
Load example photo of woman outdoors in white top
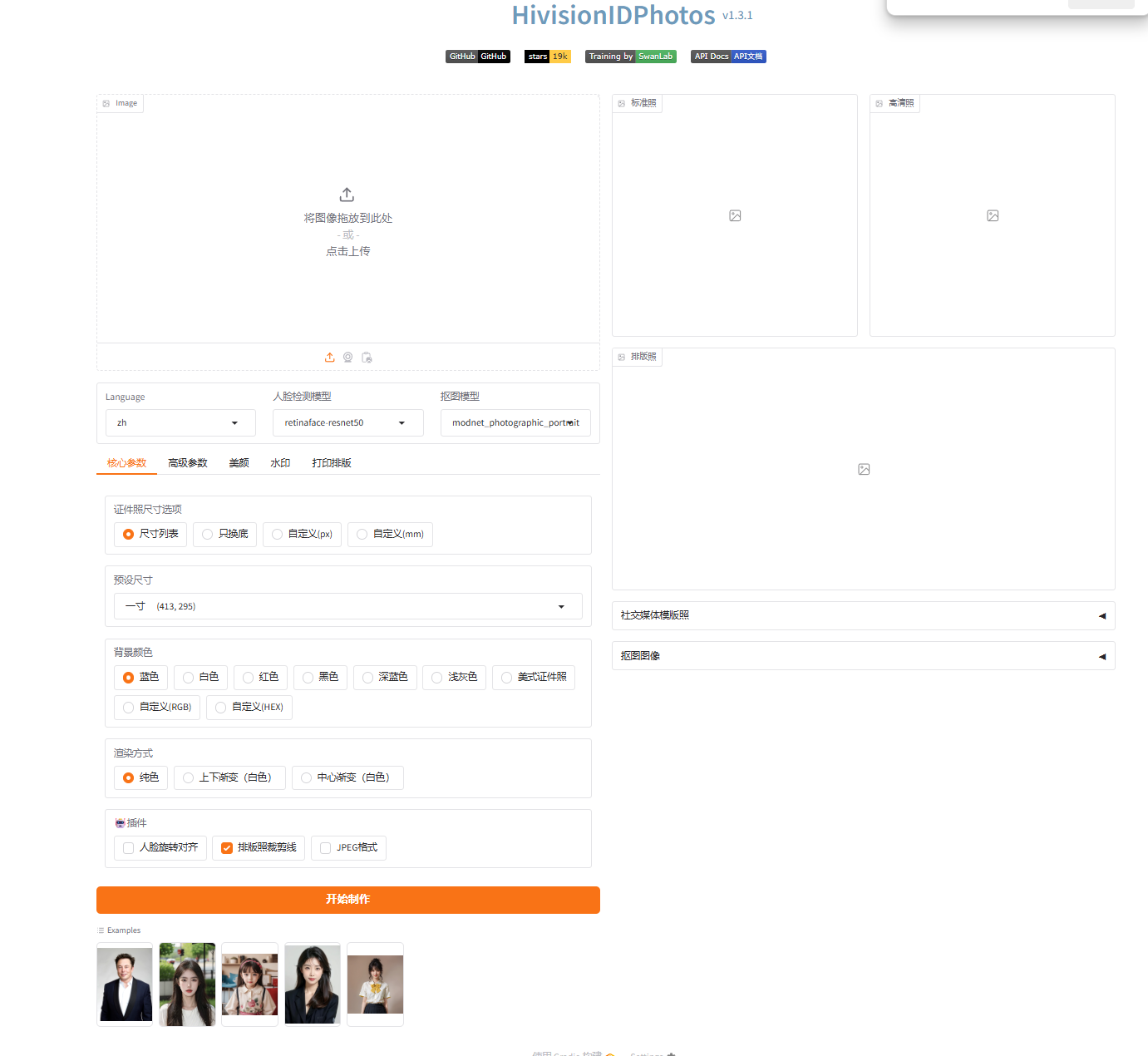coord(187,984)
